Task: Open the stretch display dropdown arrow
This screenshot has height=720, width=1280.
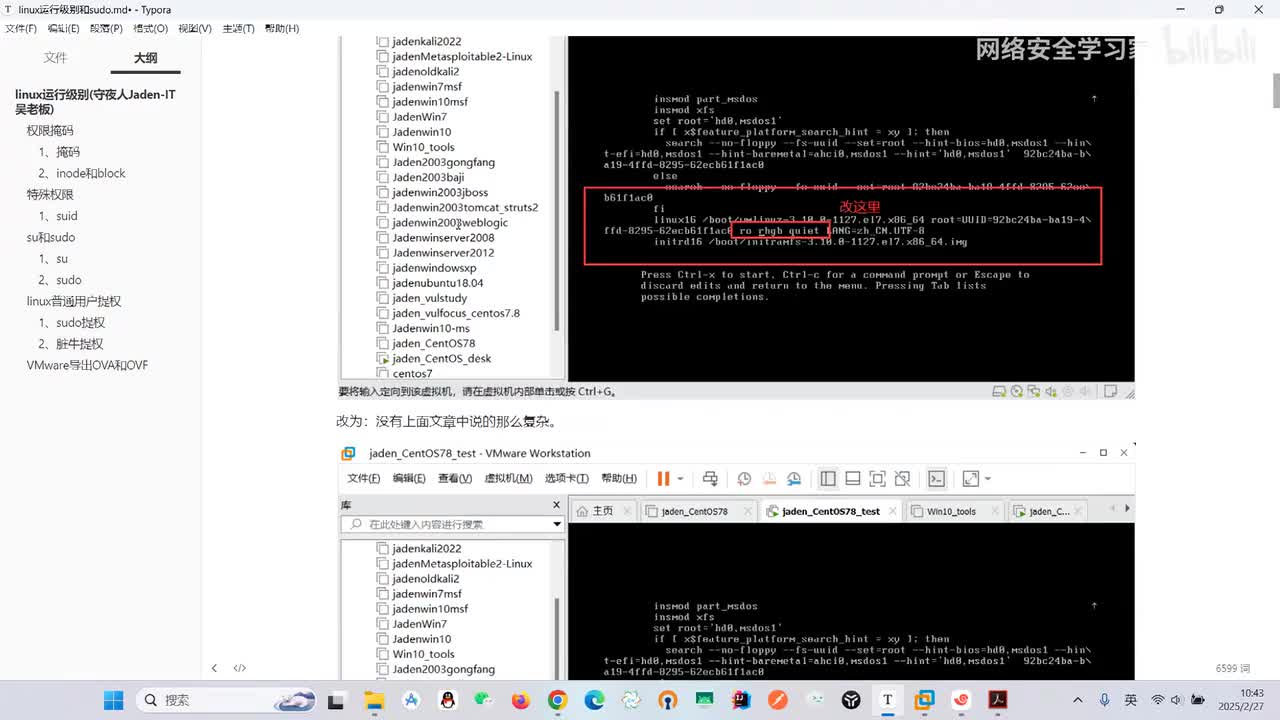Action: pos(987,479)
